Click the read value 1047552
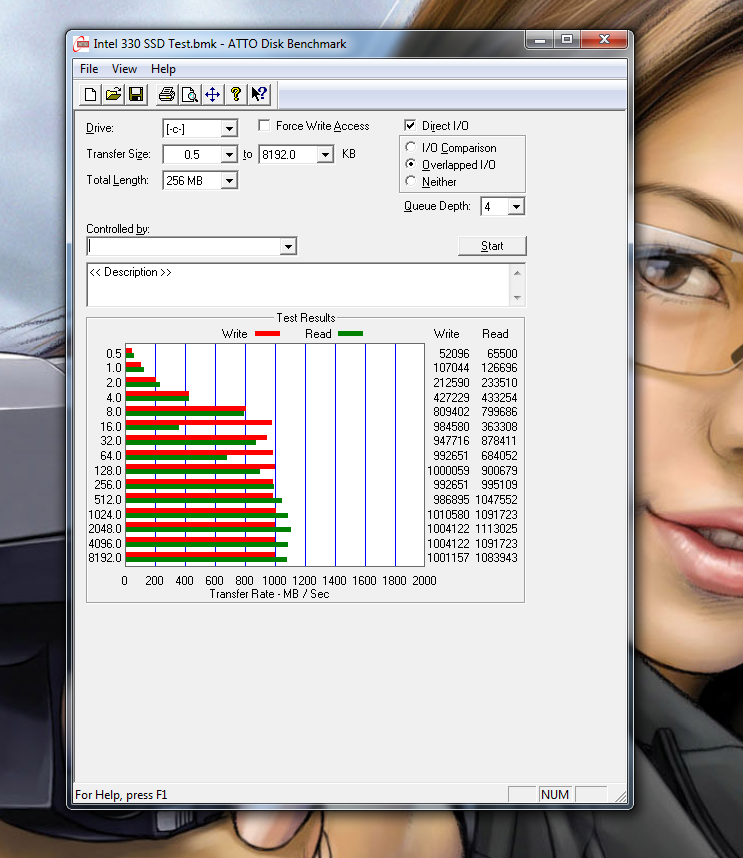Viewport: 743px width, 858px height. pos(496,500)
